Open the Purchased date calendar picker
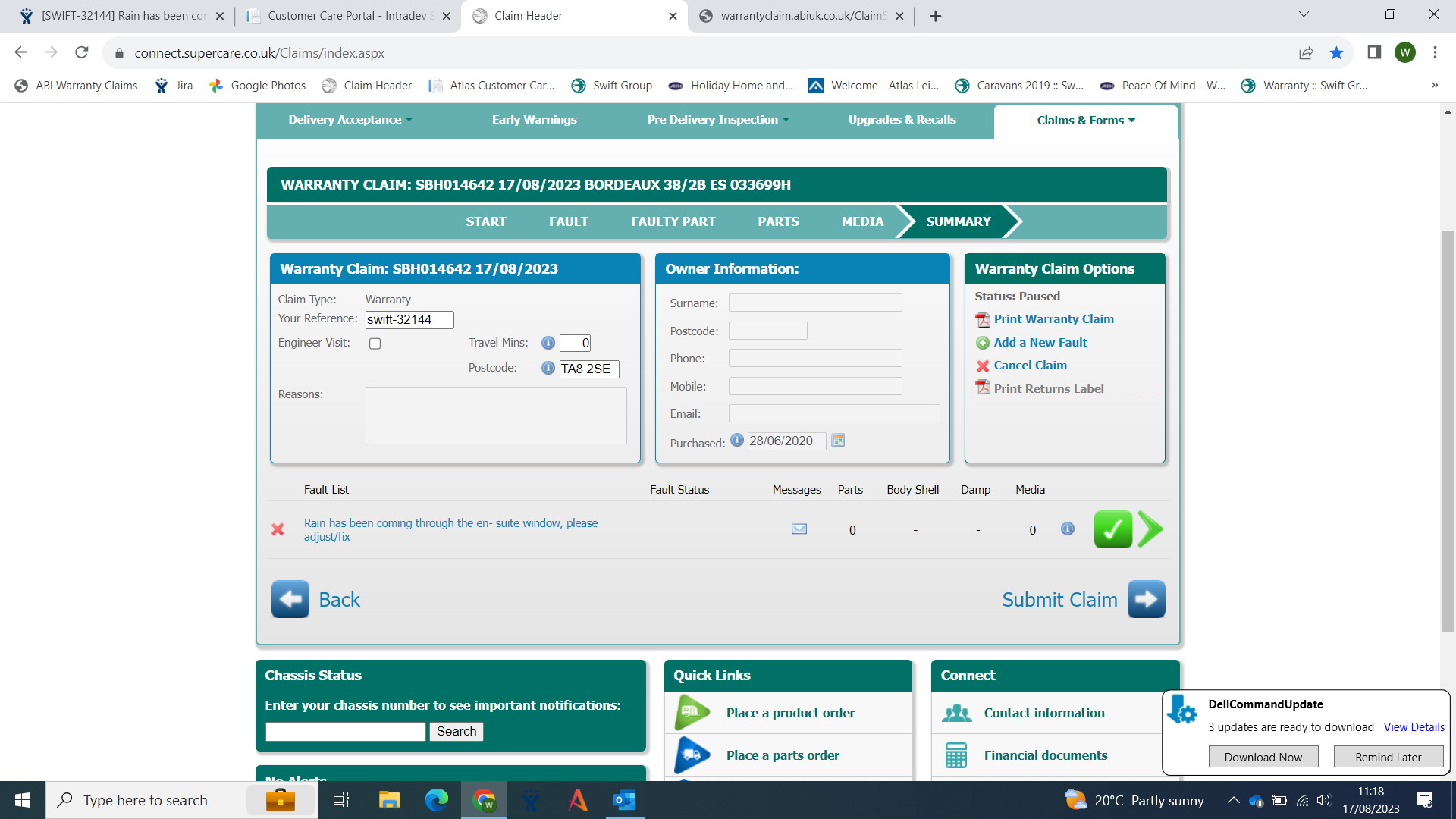 click(838, 441)
